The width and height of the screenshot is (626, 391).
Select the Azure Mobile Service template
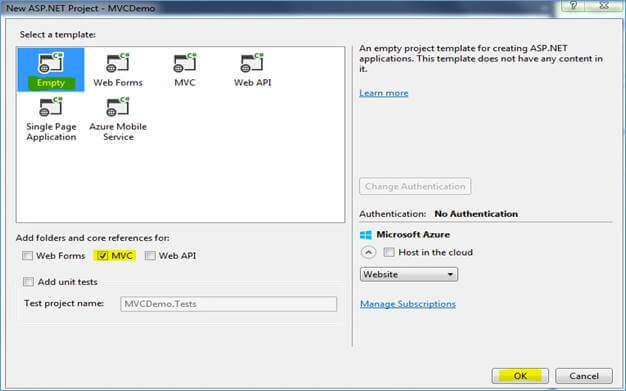tap(118, 119)
